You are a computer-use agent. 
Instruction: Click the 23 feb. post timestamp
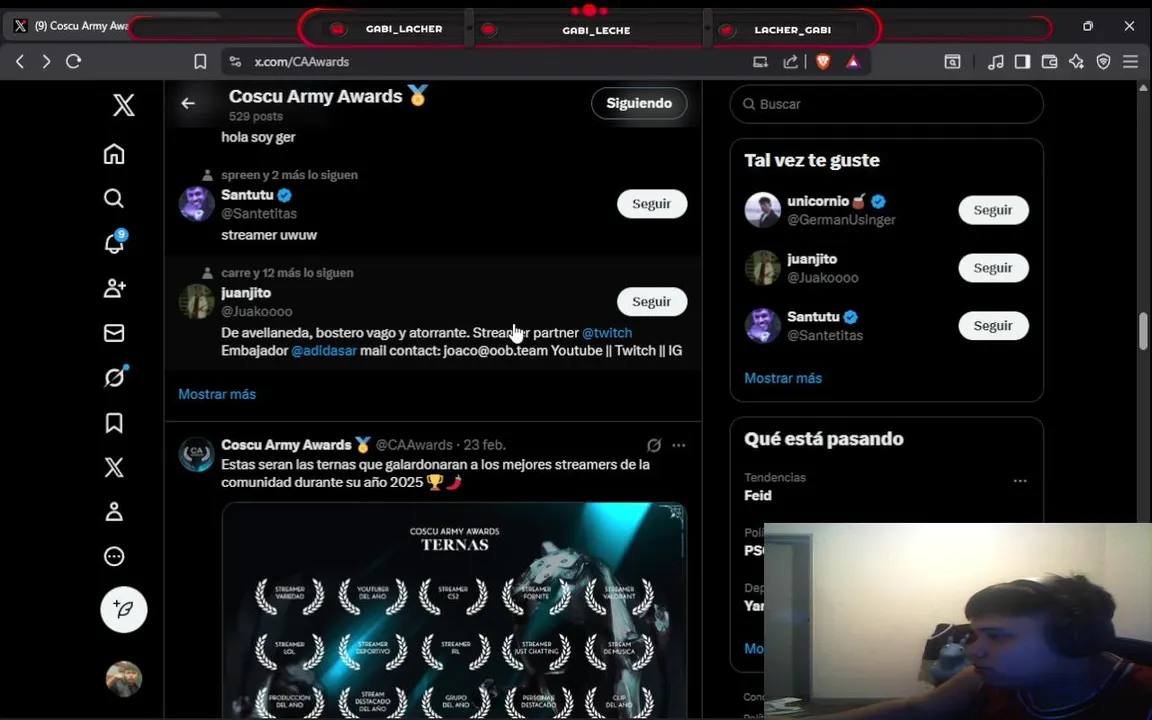tap(484, 444)
